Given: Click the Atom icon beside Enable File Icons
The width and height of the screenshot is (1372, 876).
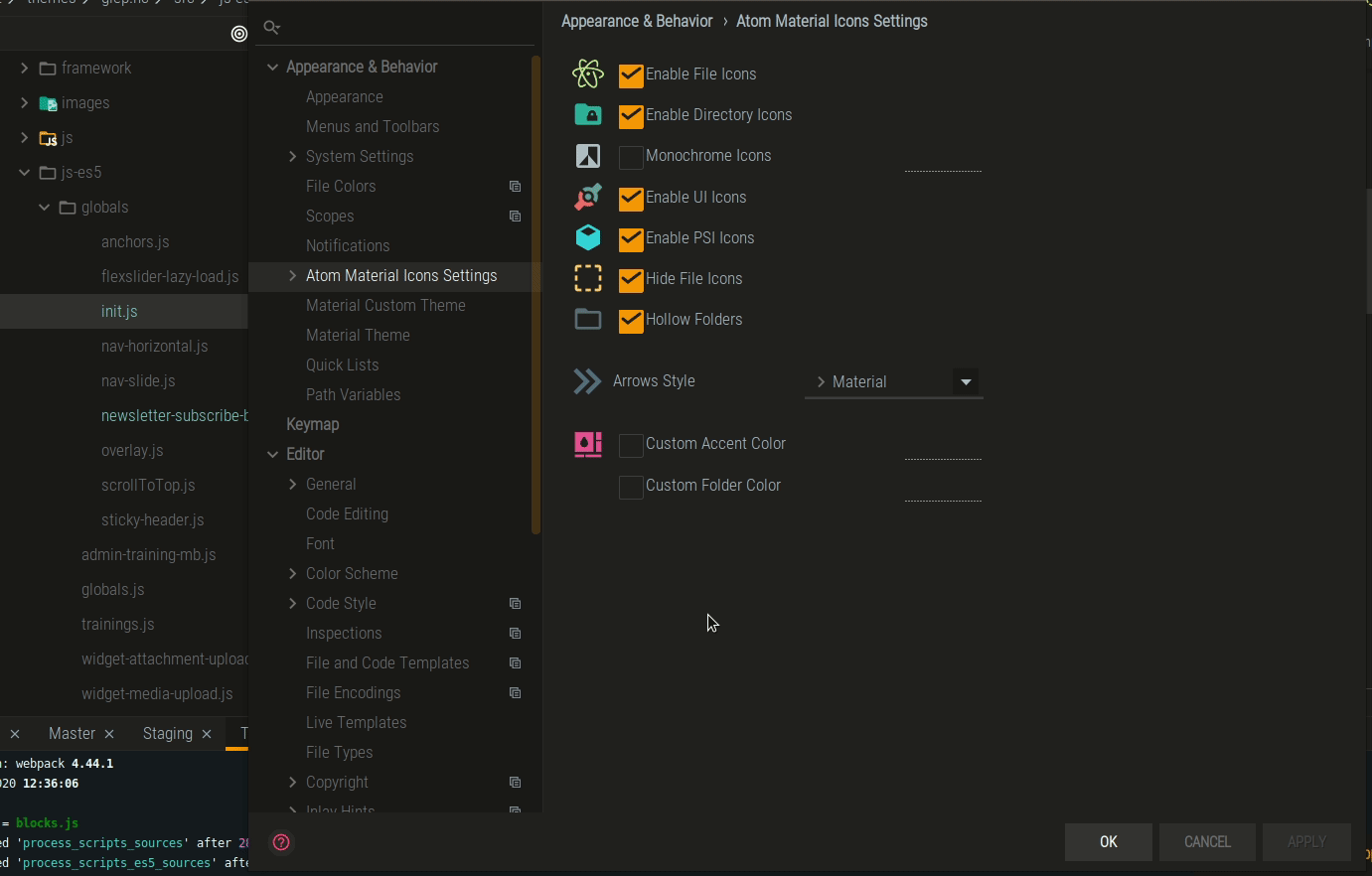Looking at the screenshot, I should coord(588,73).
